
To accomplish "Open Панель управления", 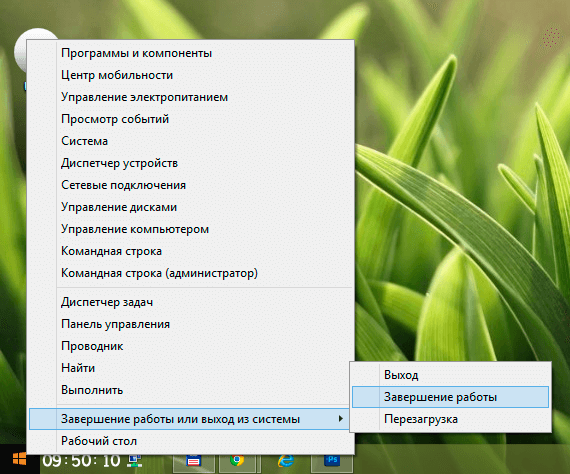I will [x=190, y=324].
